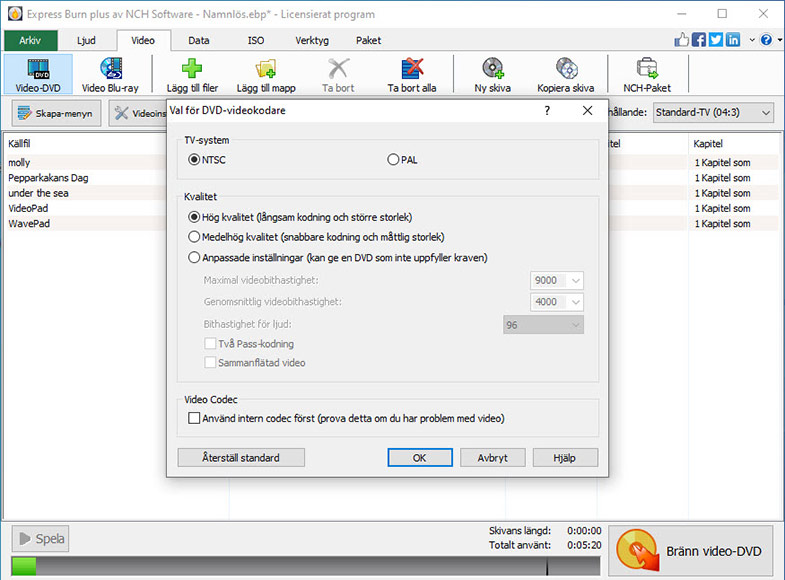Select the WavePad source file
Image resolution: width=785 pixels, height=580 pixels.
tap(29, 224)
